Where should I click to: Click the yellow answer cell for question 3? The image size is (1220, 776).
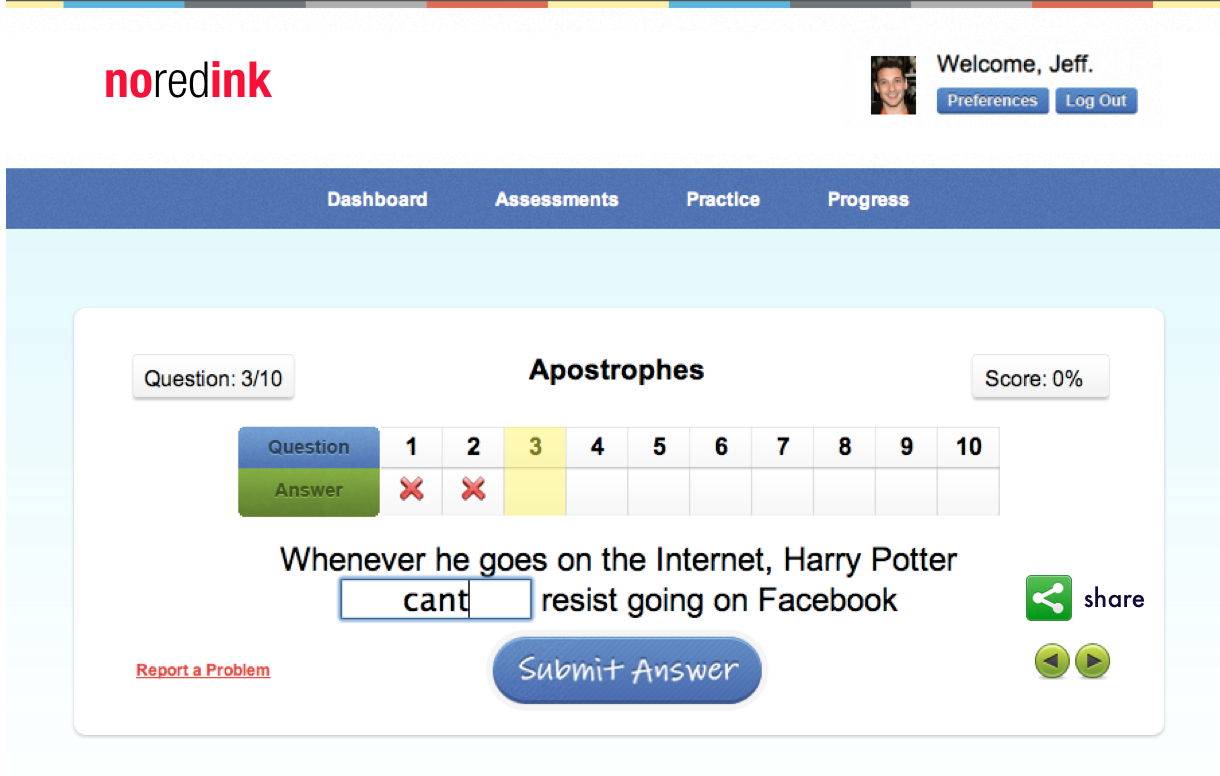pos(535,491)
